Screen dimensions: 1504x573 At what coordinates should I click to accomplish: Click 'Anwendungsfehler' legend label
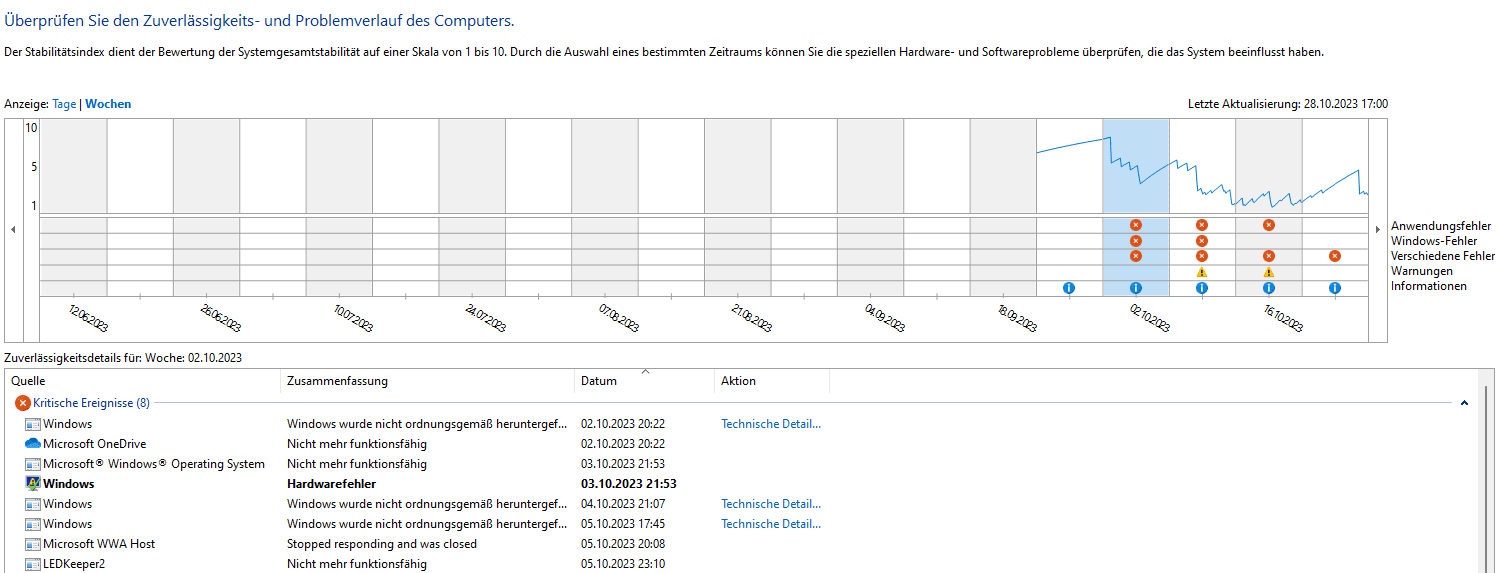click(1441, 226)
